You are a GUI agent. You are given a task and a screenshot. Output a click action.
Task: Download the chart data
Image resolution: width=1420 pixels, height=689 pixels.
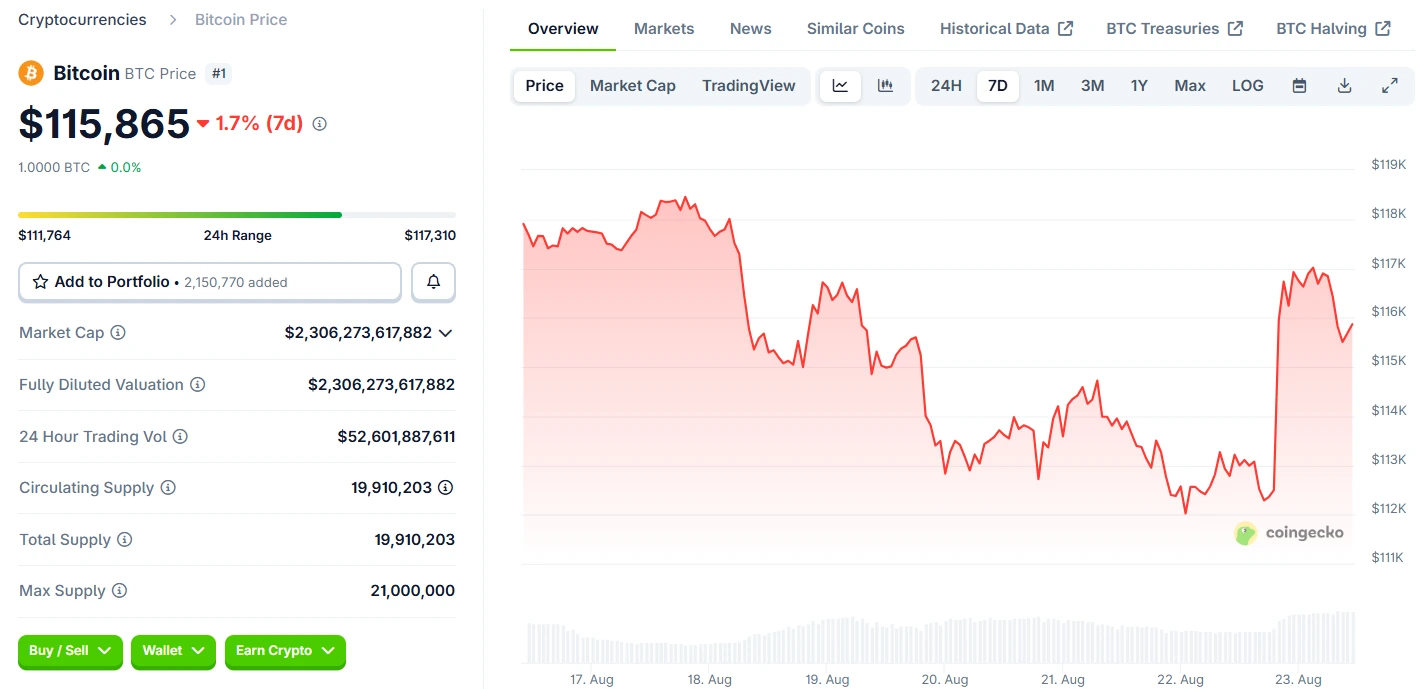coord(1344,86)
